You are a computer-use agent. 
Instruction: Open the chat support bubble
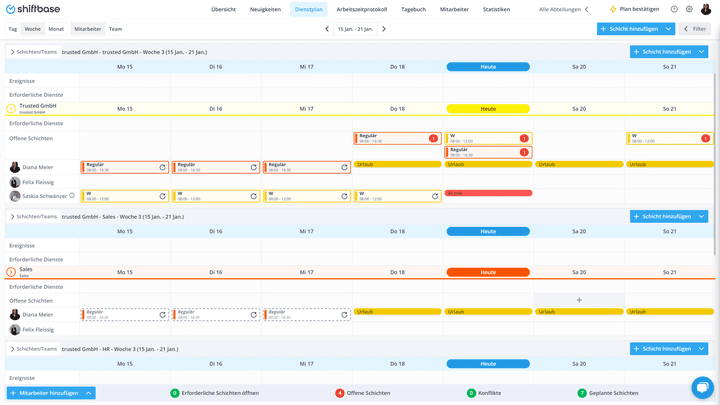click(703, 388)
